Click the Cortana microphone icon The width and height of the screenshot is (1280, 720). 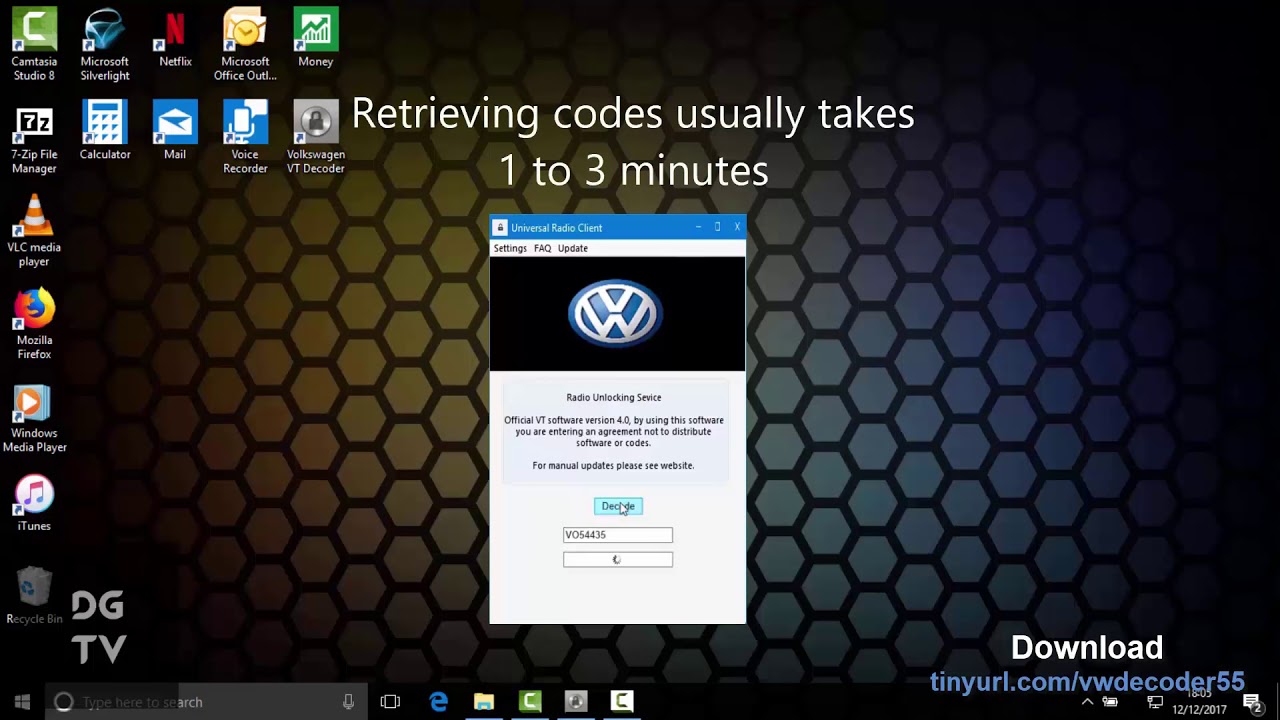click(348, 702)
